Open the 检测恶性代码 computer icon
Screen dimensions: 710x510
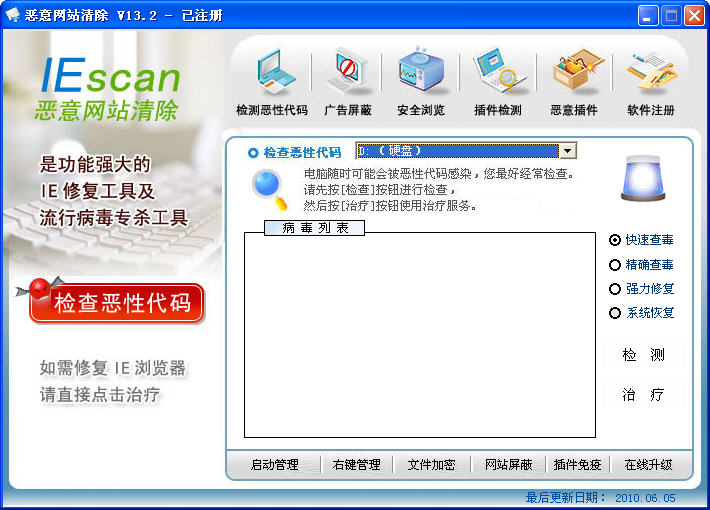[271, 71]
